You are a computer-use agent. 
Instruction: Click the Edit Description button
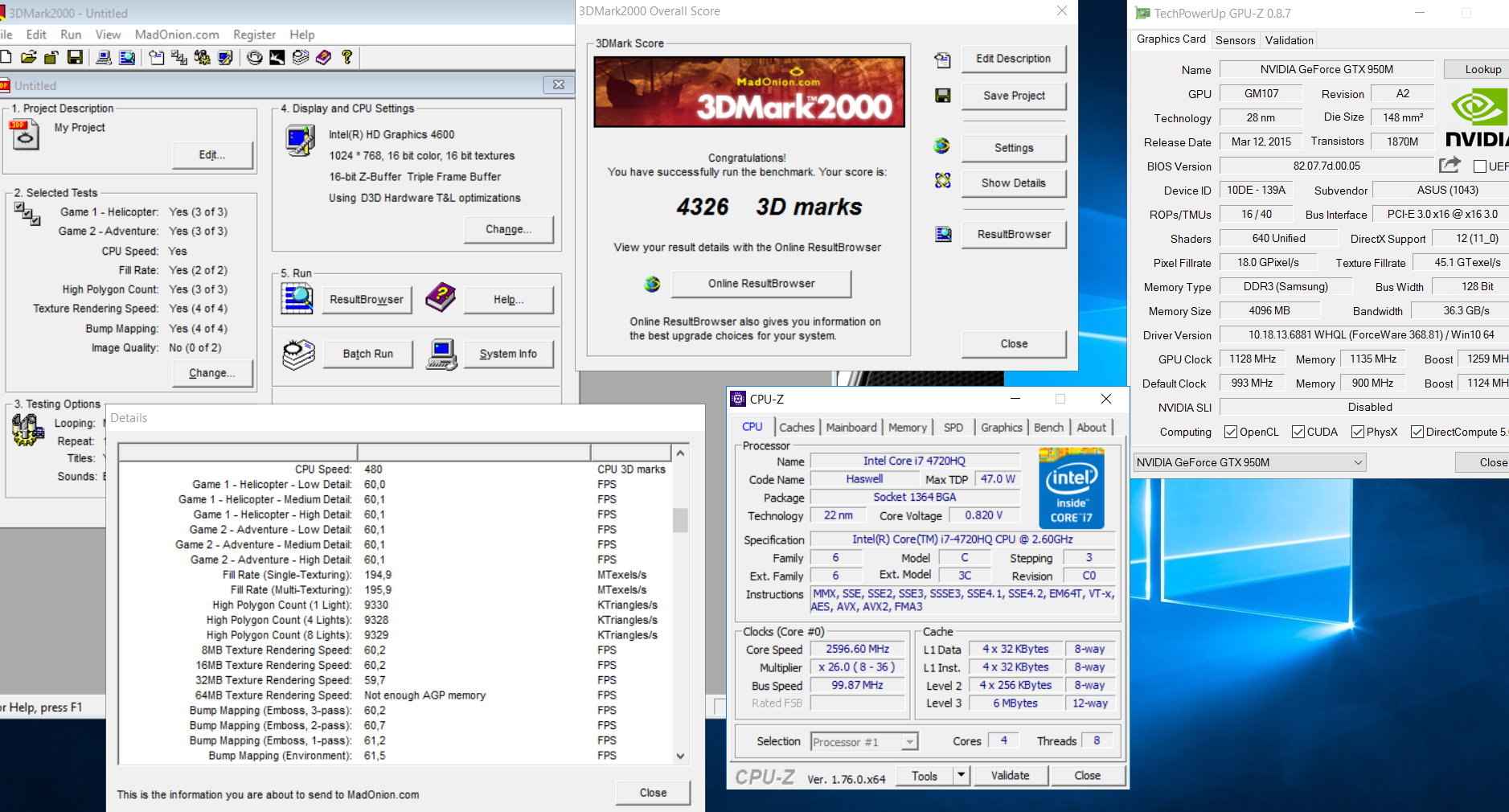coord(1013,59)
